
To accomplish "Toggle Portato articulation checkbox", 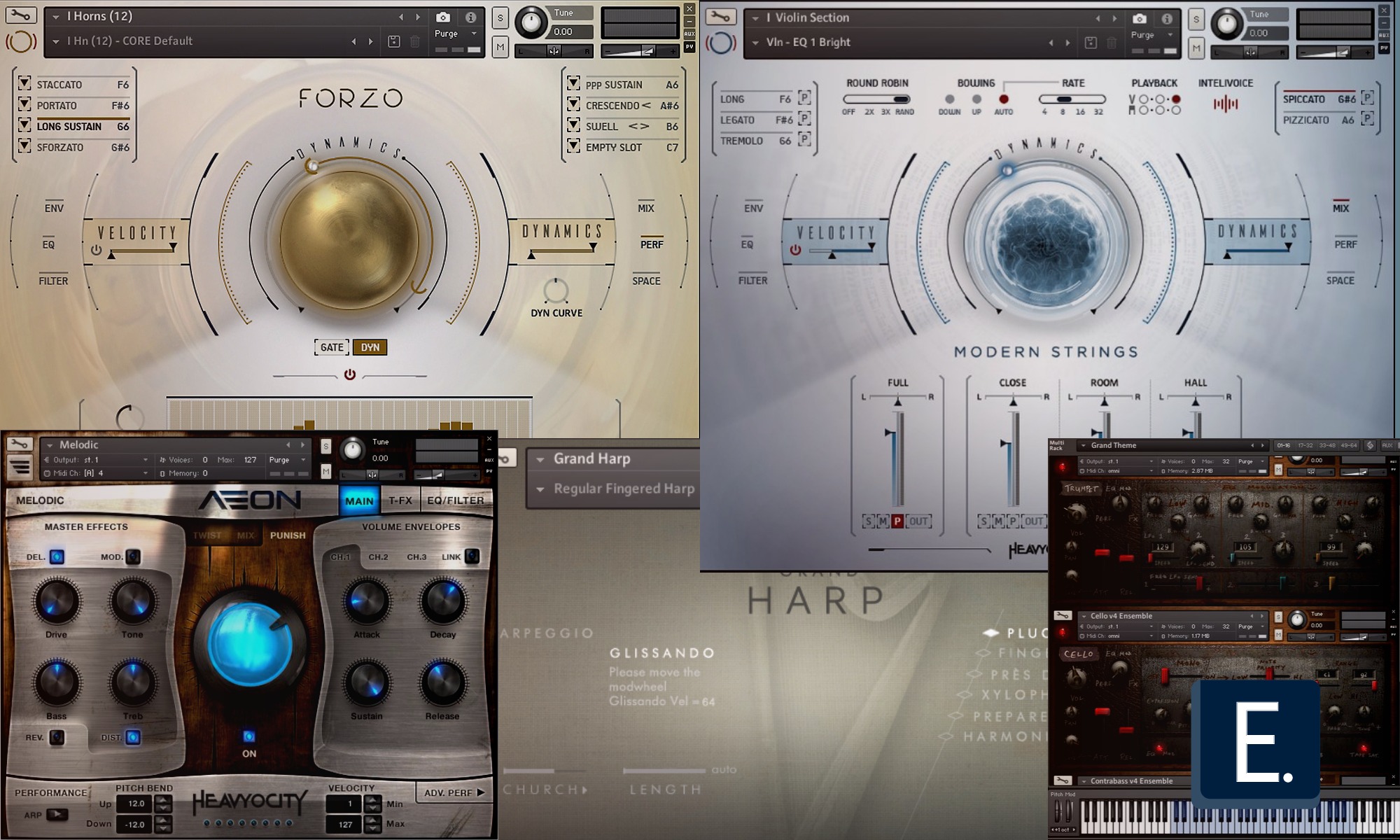I will tap(24, 104).
